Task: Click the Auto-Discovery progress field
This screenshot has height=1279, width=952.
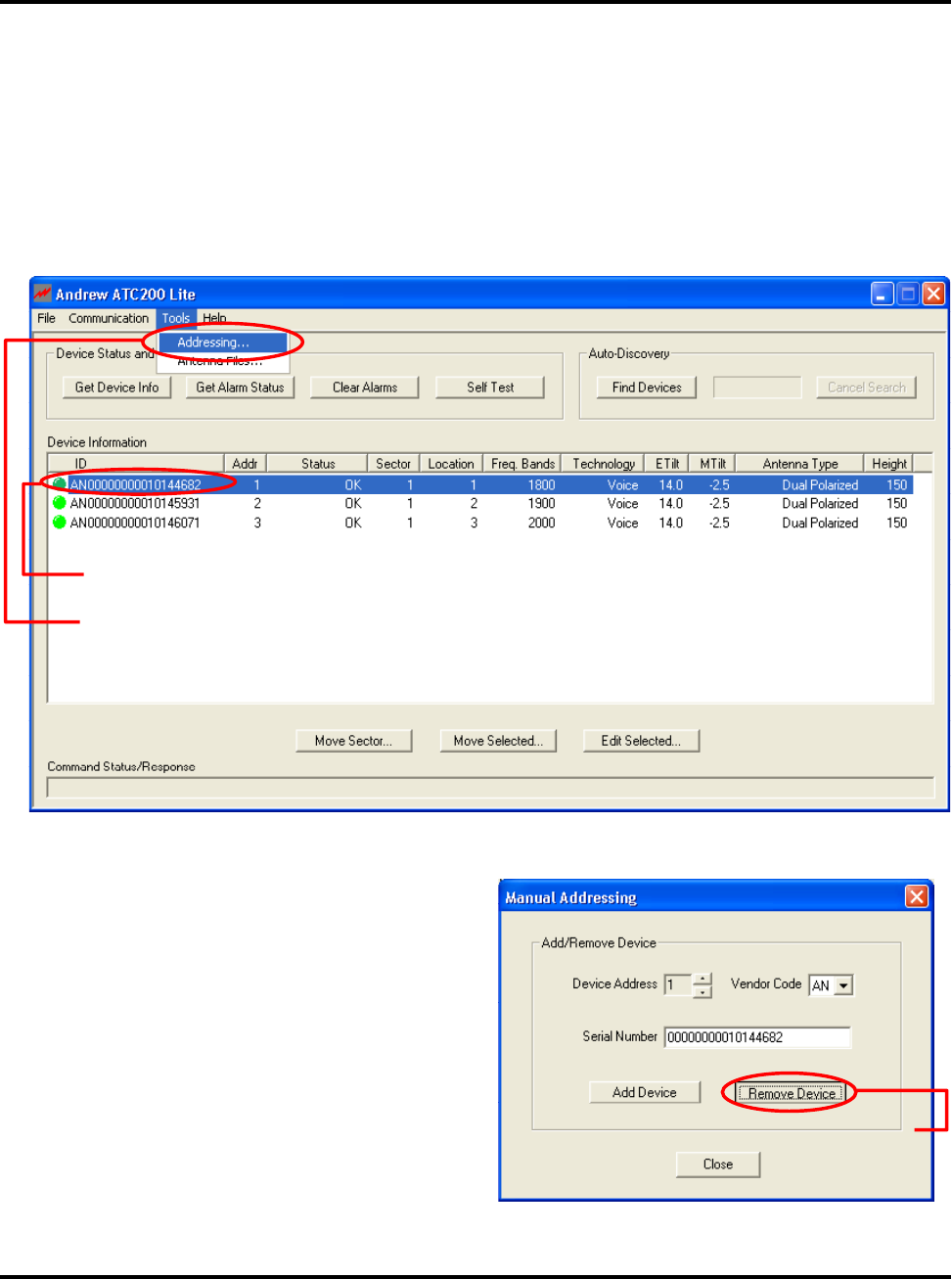Action: (x=757, y=388)
